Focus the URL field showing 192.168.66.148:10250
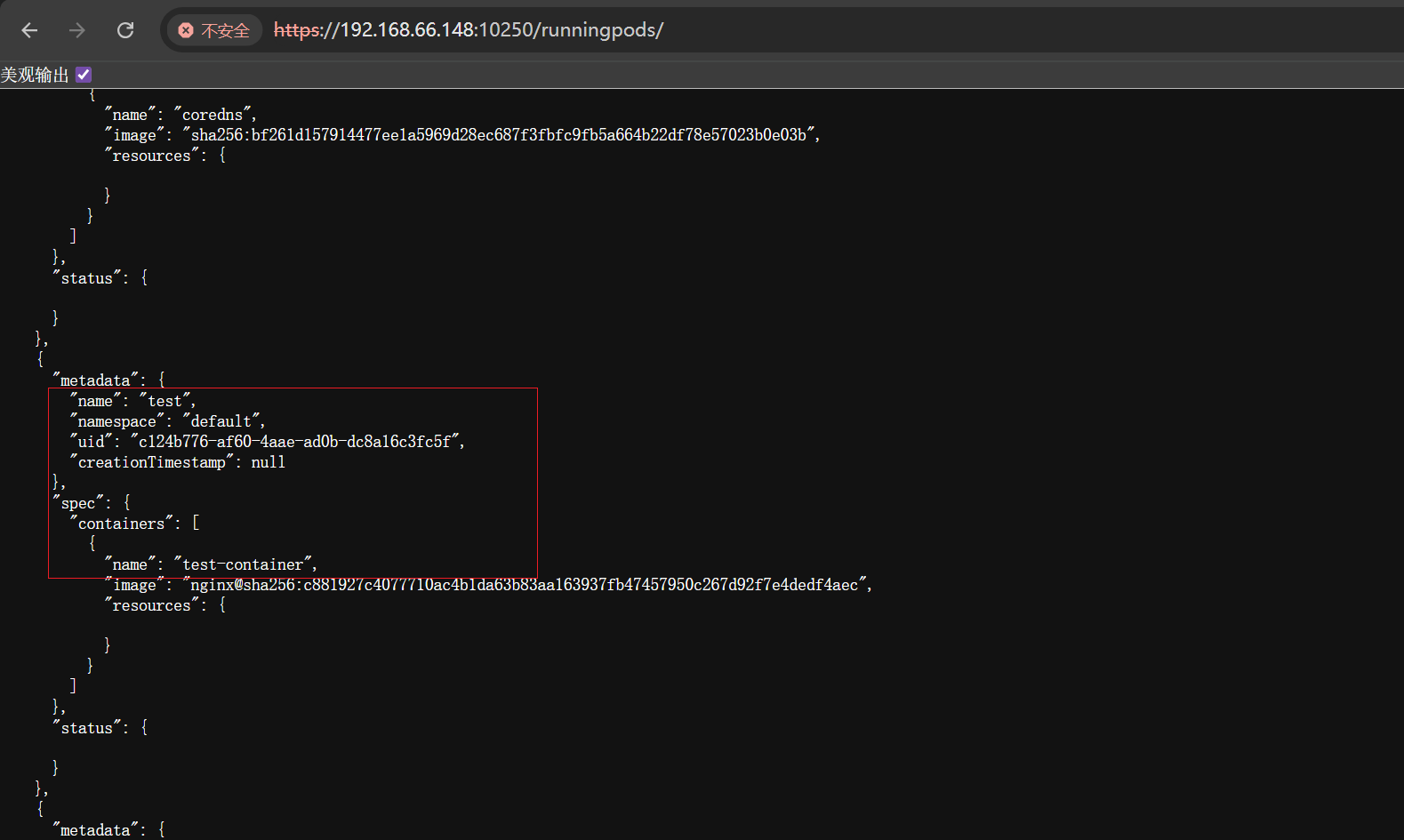Viewport: 1404px width, 840px height. coord(468,30)
